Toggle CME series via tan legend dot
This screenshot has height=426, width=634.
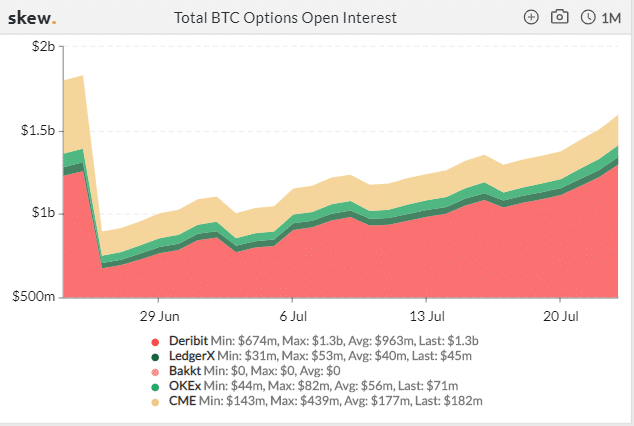click(x=155, y=402)
